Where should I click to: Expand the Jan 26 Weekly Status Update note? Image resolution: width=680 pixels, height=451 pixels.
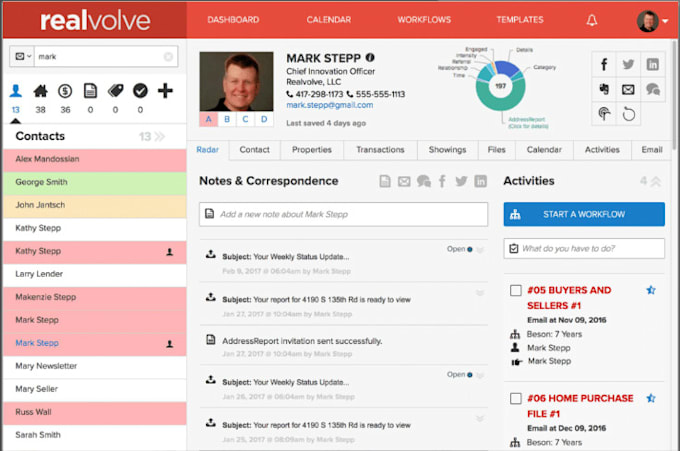coord(480,375)
